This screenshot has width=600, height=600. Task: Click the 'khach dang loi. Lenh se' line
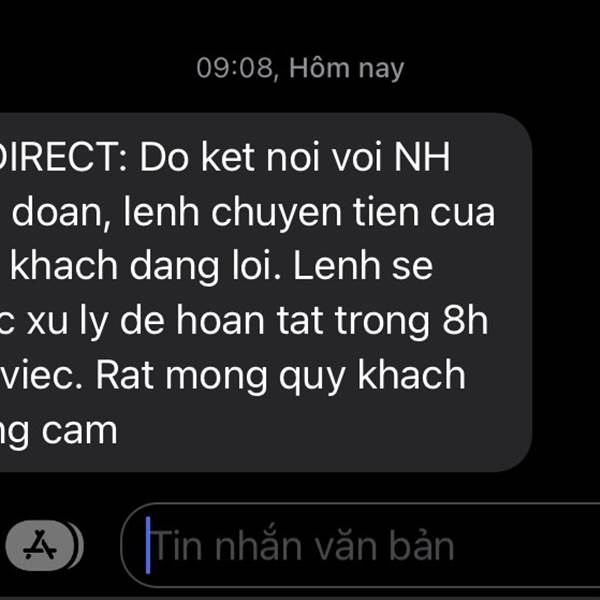pos(222,267)
